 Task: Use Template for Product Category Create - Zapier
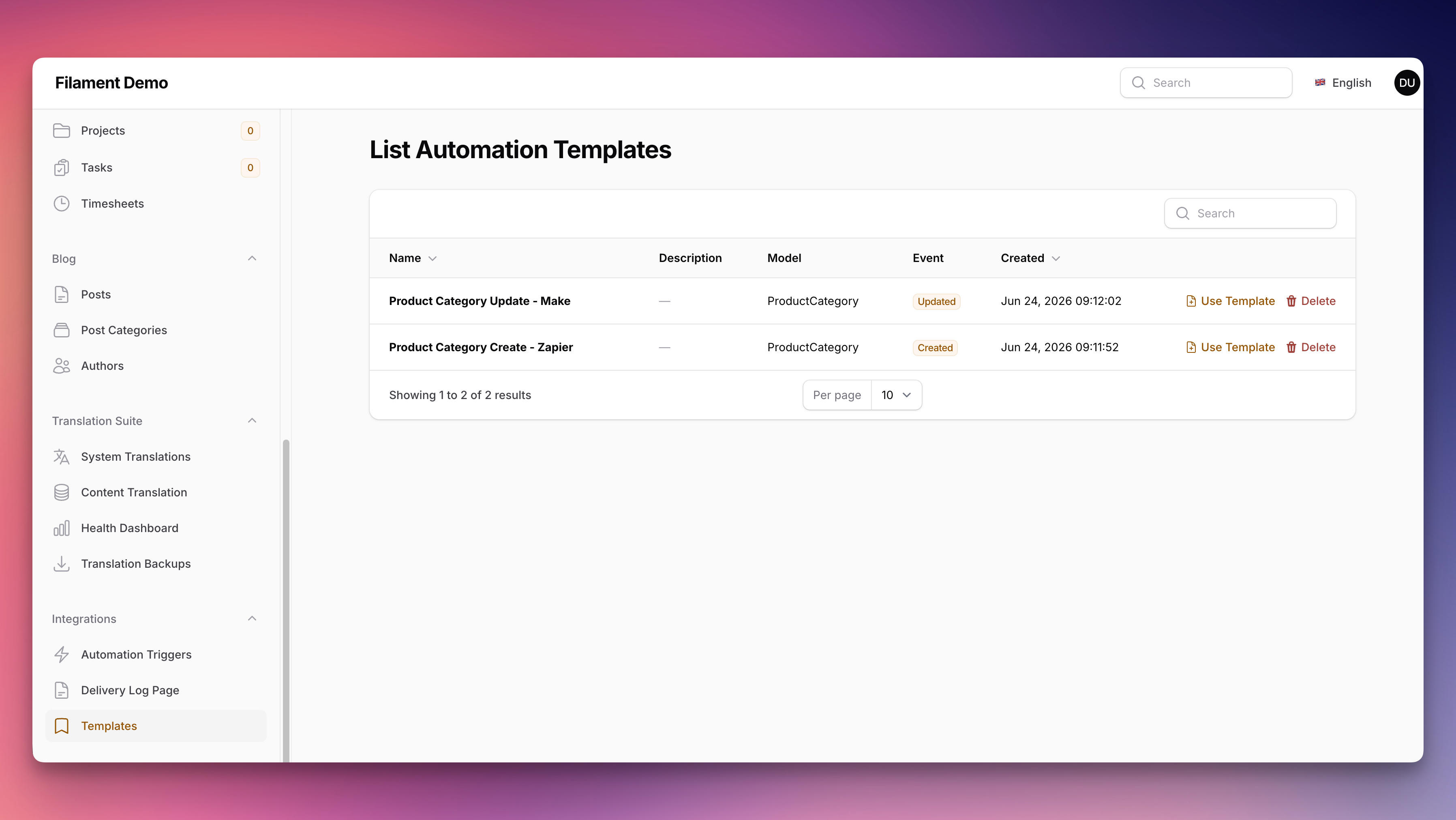click(1230, 347)
